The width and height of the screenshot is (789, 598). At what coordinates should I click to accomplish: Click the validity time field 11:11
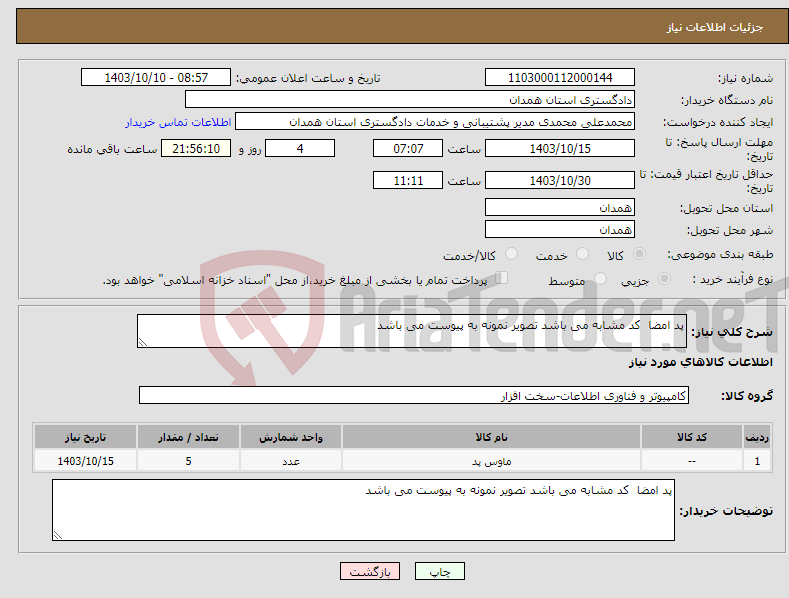[408, 180]
